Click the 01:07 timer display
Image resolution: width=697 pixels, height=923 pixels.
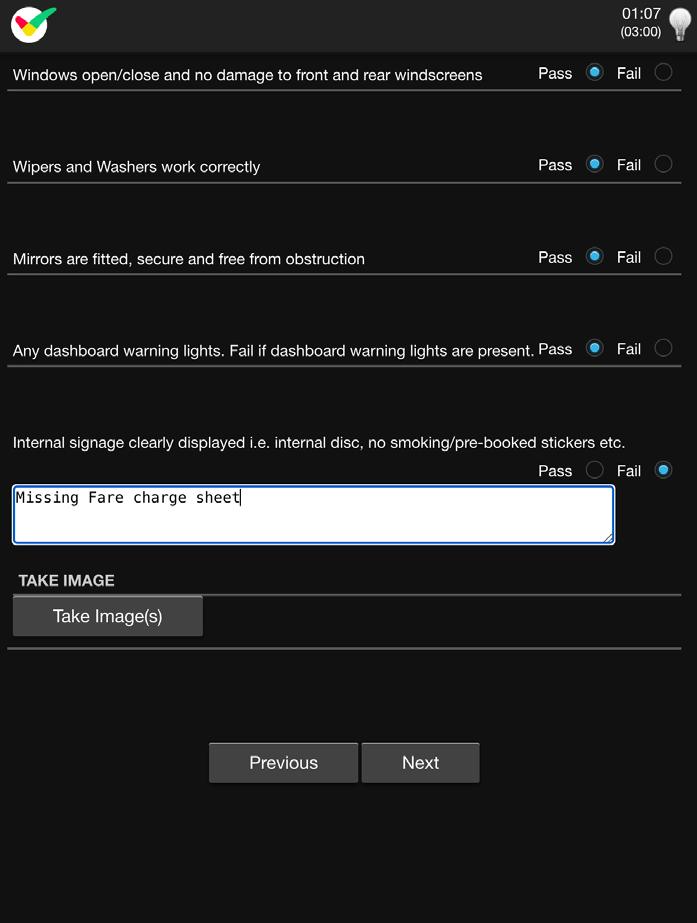[641, 14]
